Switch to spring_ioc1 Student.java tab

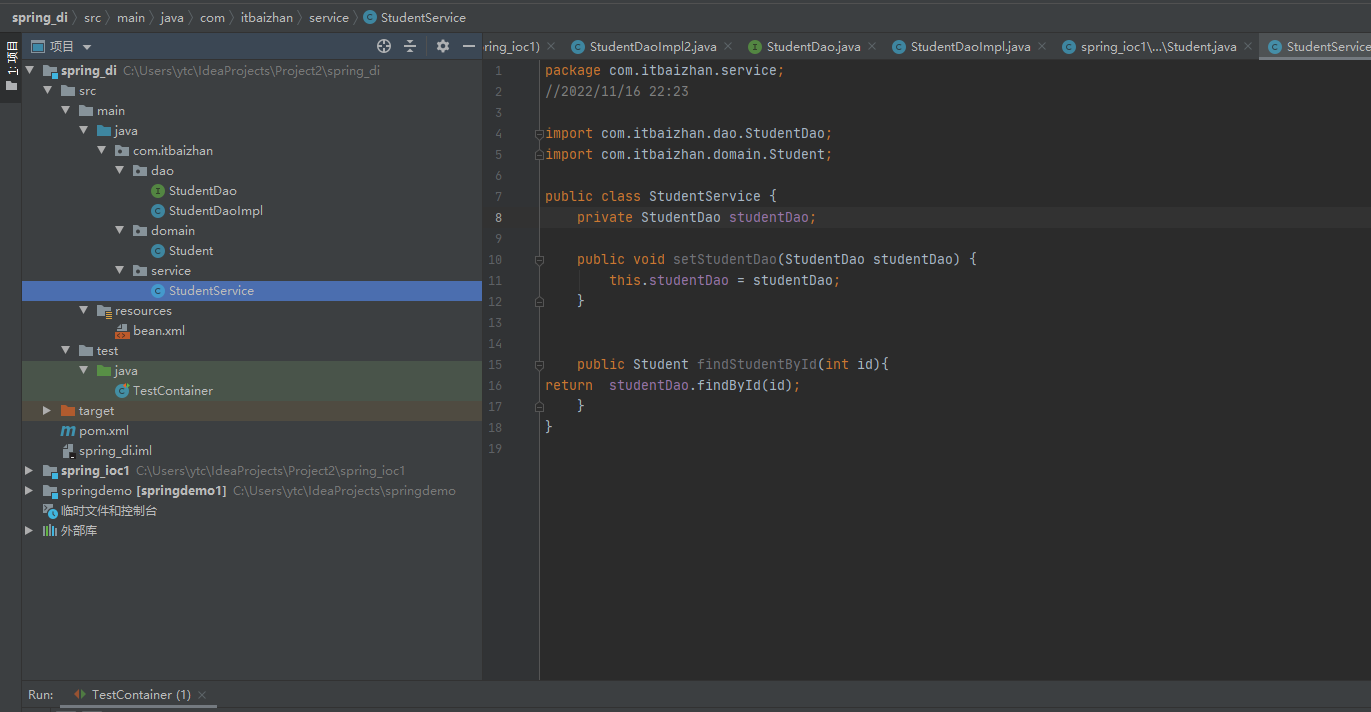click(x=1158, y=46)
